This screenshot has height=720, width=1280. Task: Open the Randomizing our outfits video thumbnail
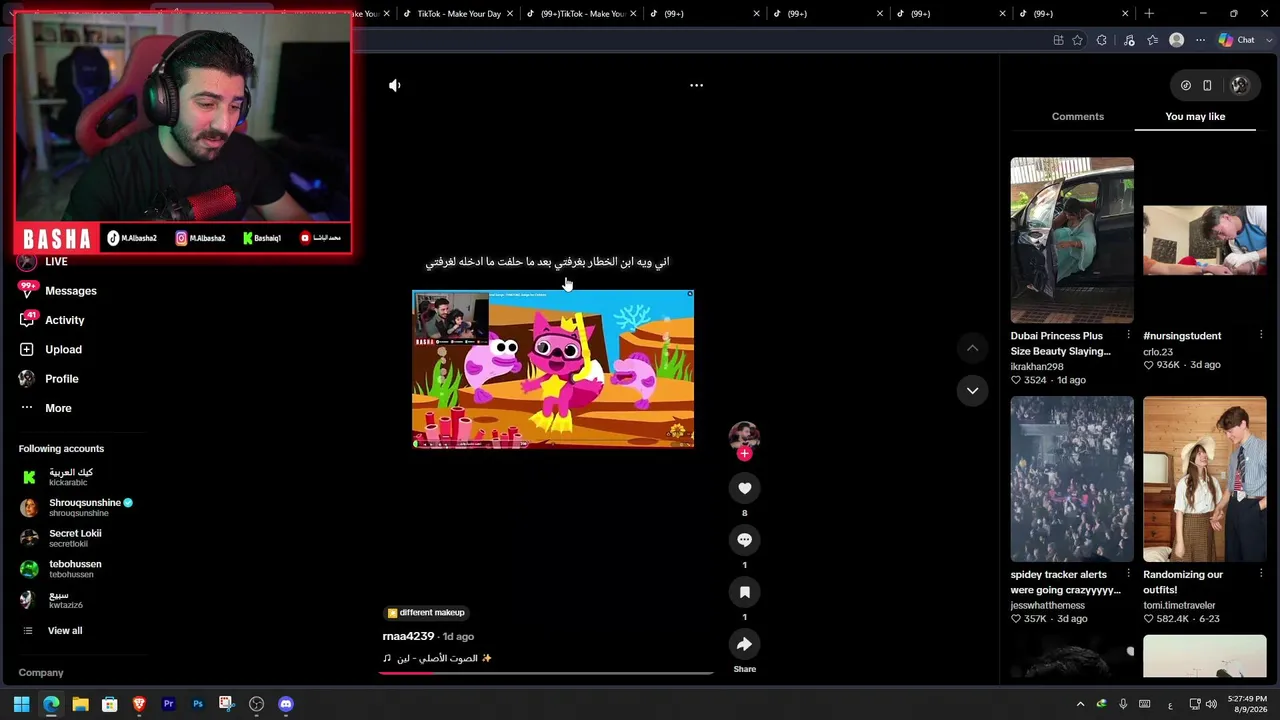[1204, 479]
